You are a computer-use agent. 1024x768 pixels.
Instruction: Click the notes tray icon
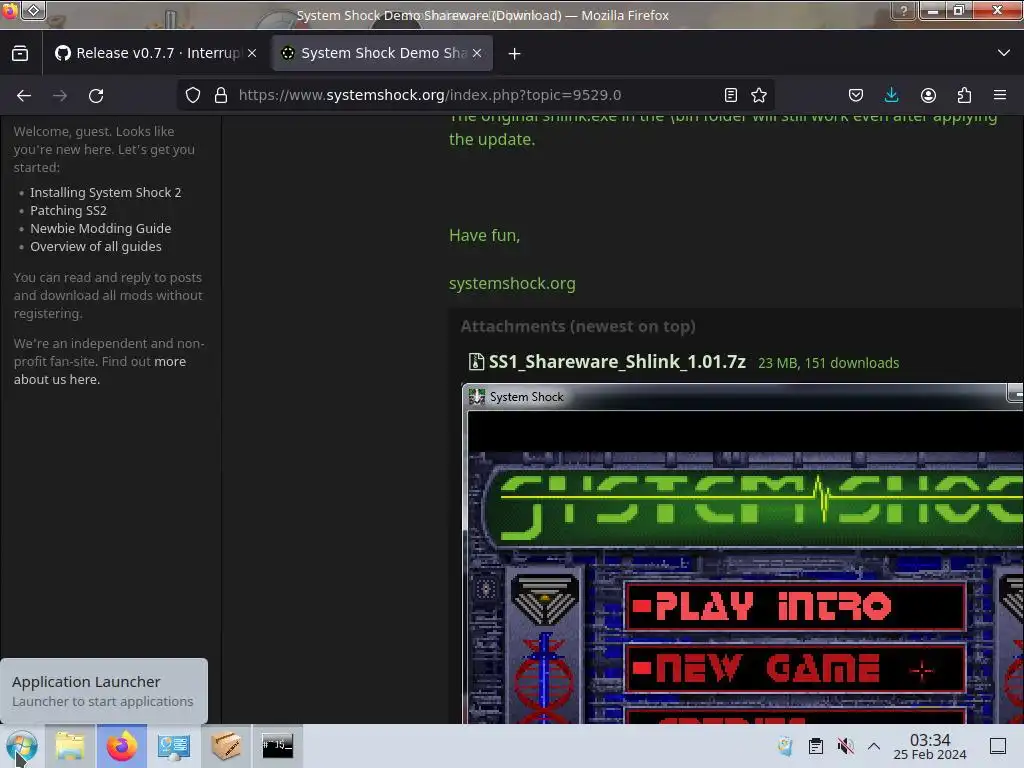click(786, 746)
